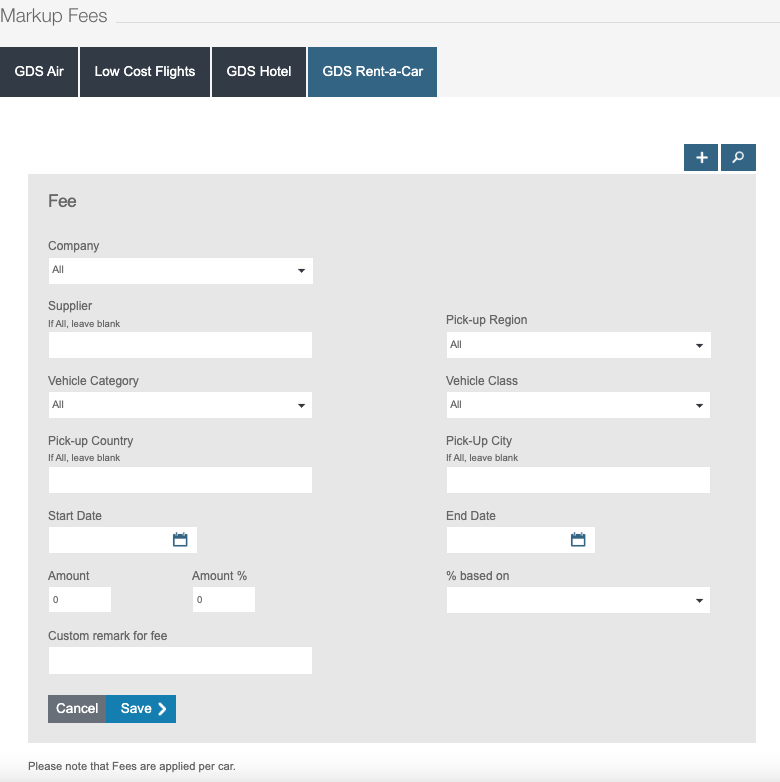Focus the Custom remark for fee field
The height and width of the screenshot is (782, 780).
coord(180,660)
